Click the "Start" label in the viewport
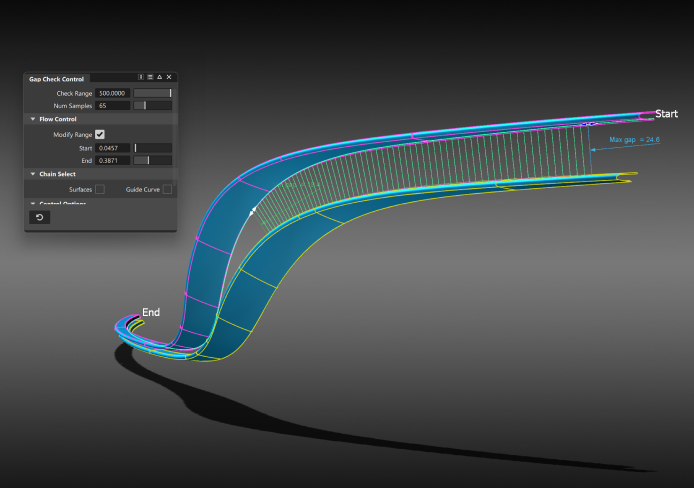 coord(666,114)
